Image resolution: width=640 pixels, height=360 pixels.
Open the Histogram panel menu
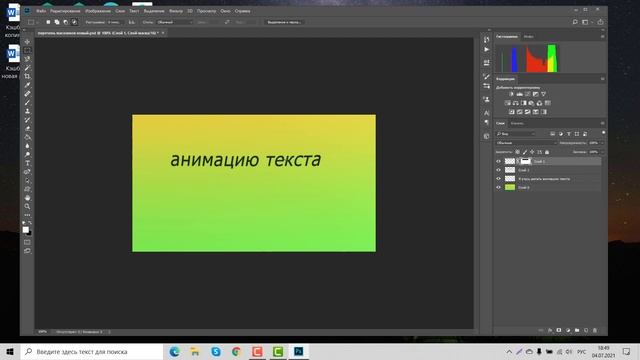[x=602, y=36]
